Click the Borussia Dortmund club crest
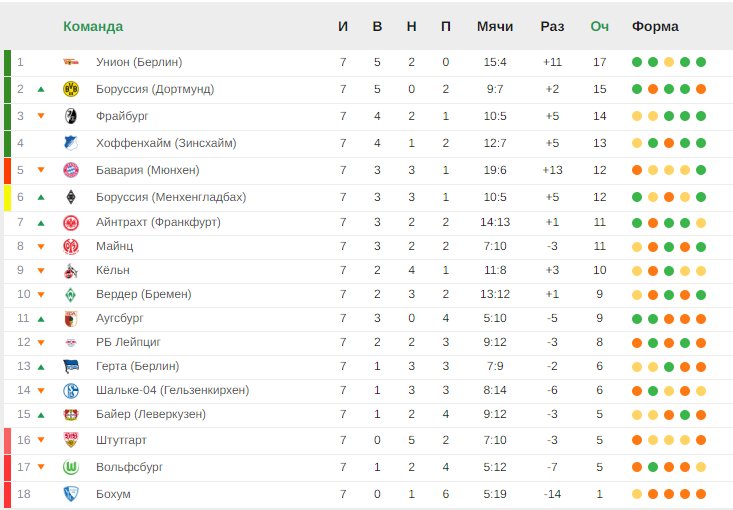The image size is (733, 510). (x=70, y=89)
